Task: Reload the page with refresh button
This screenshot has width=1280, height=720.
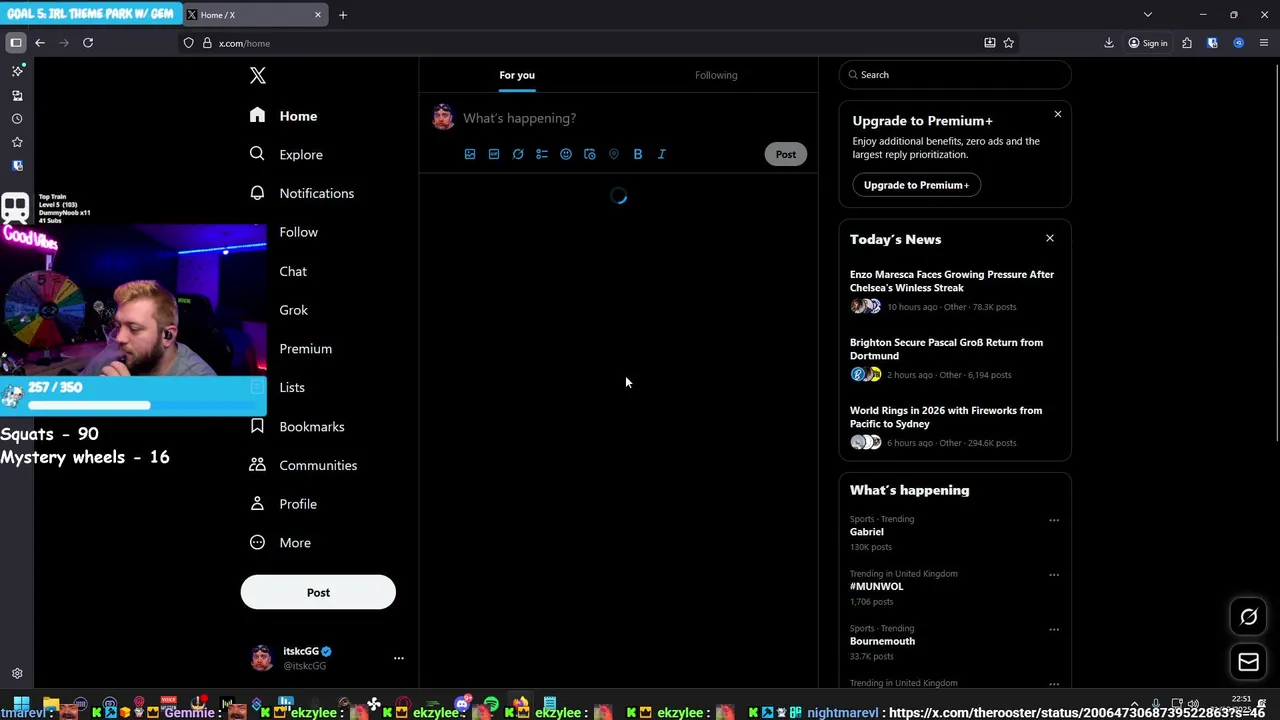Action: 88,43
